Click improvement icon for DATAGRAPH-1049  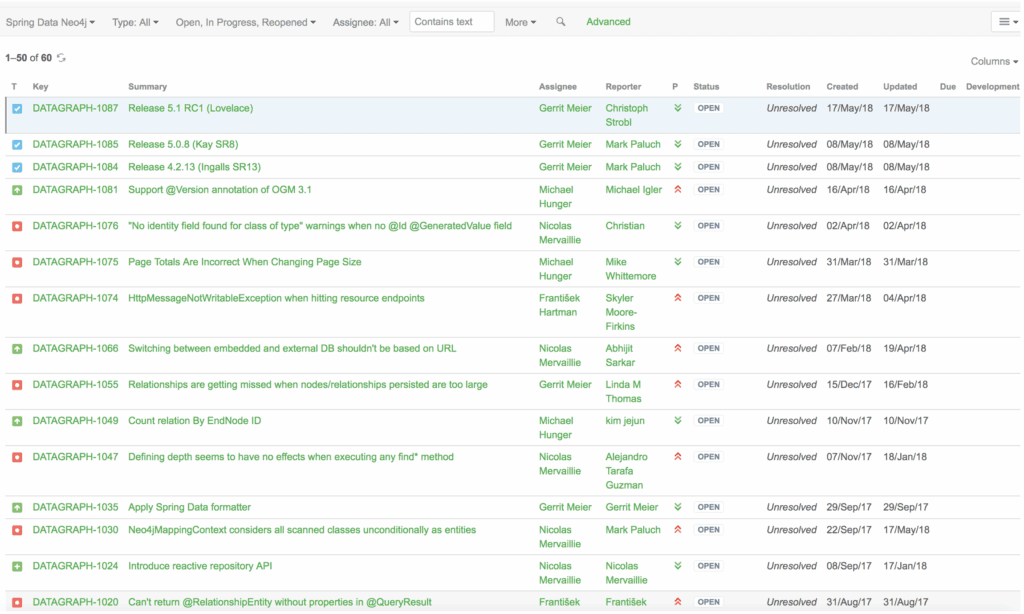coord(17,421)
